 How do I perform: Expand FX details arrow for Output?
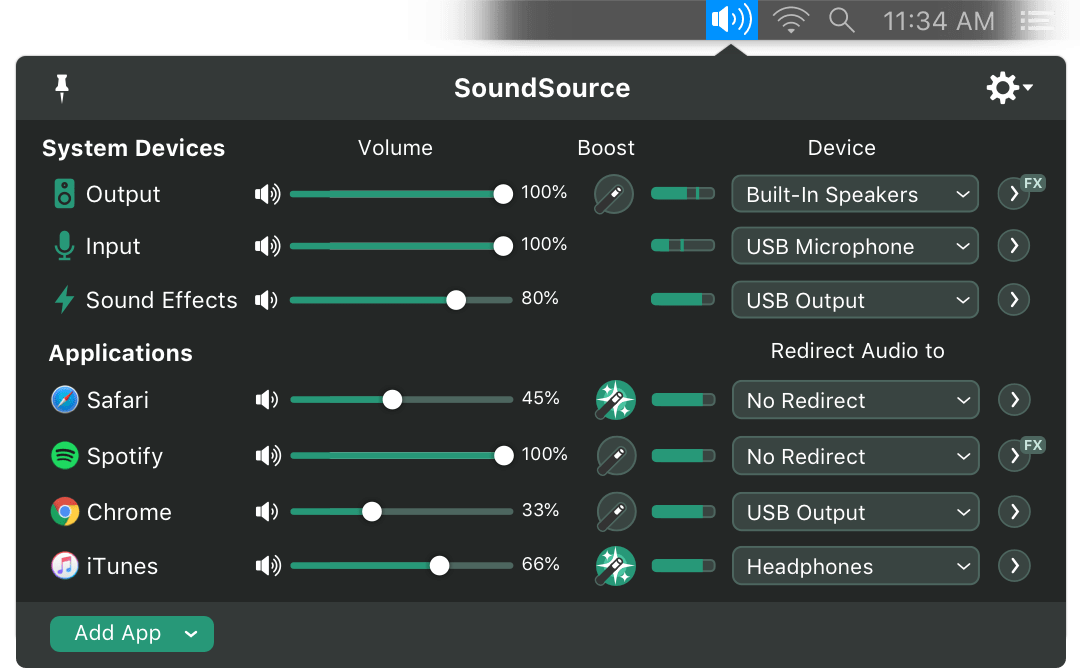1013,194
